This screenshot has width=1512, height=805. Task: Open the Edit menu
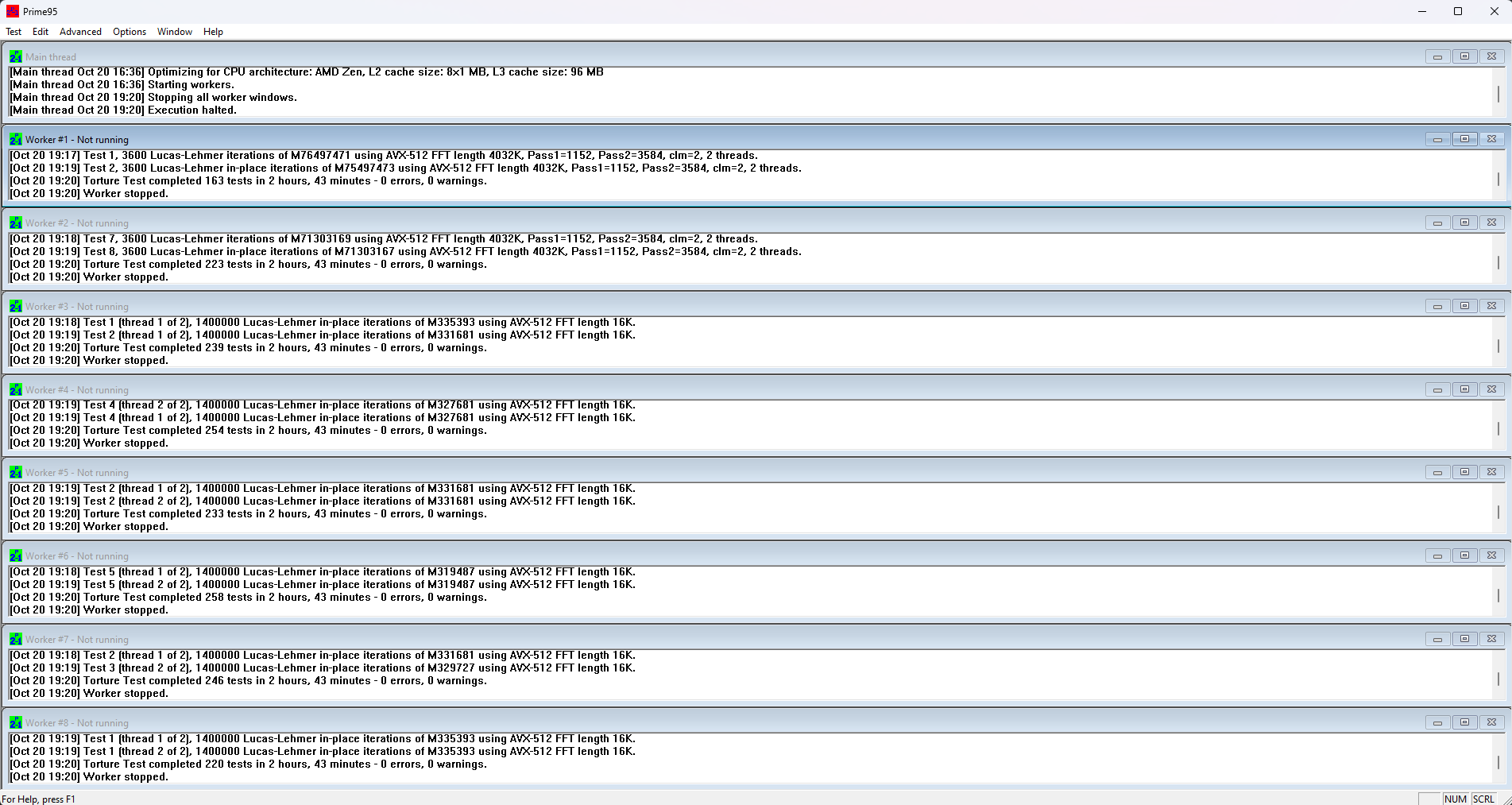[x=41, y=32]
